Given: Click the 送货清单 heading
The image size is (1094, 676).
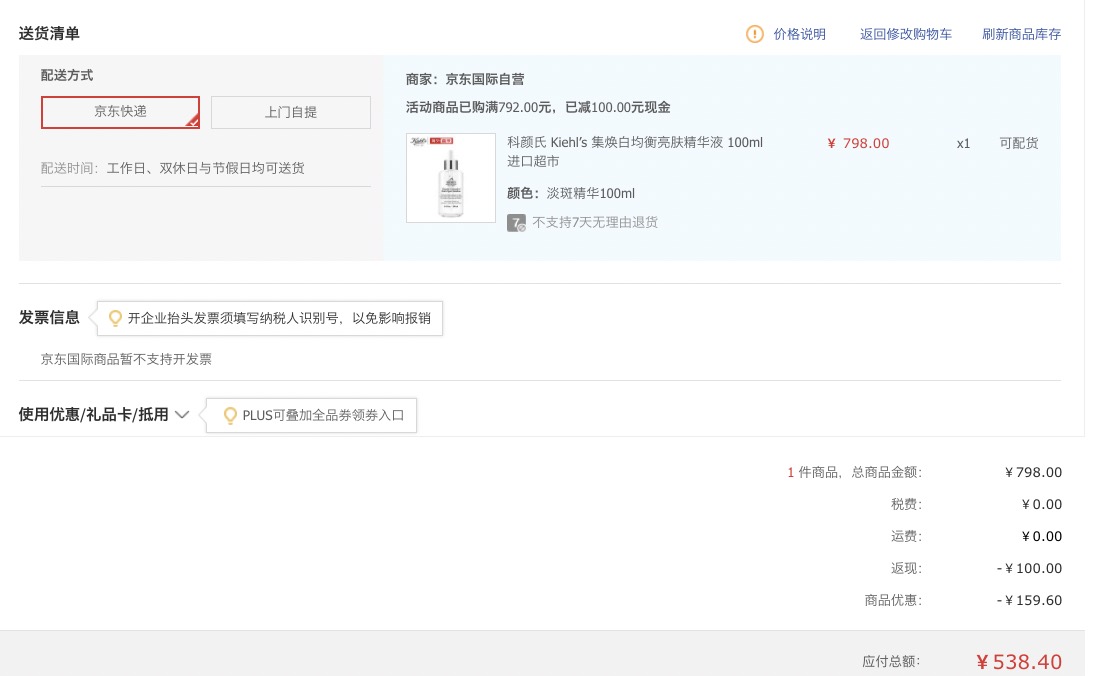Looking at the screenshot, I should pos(49,33).
